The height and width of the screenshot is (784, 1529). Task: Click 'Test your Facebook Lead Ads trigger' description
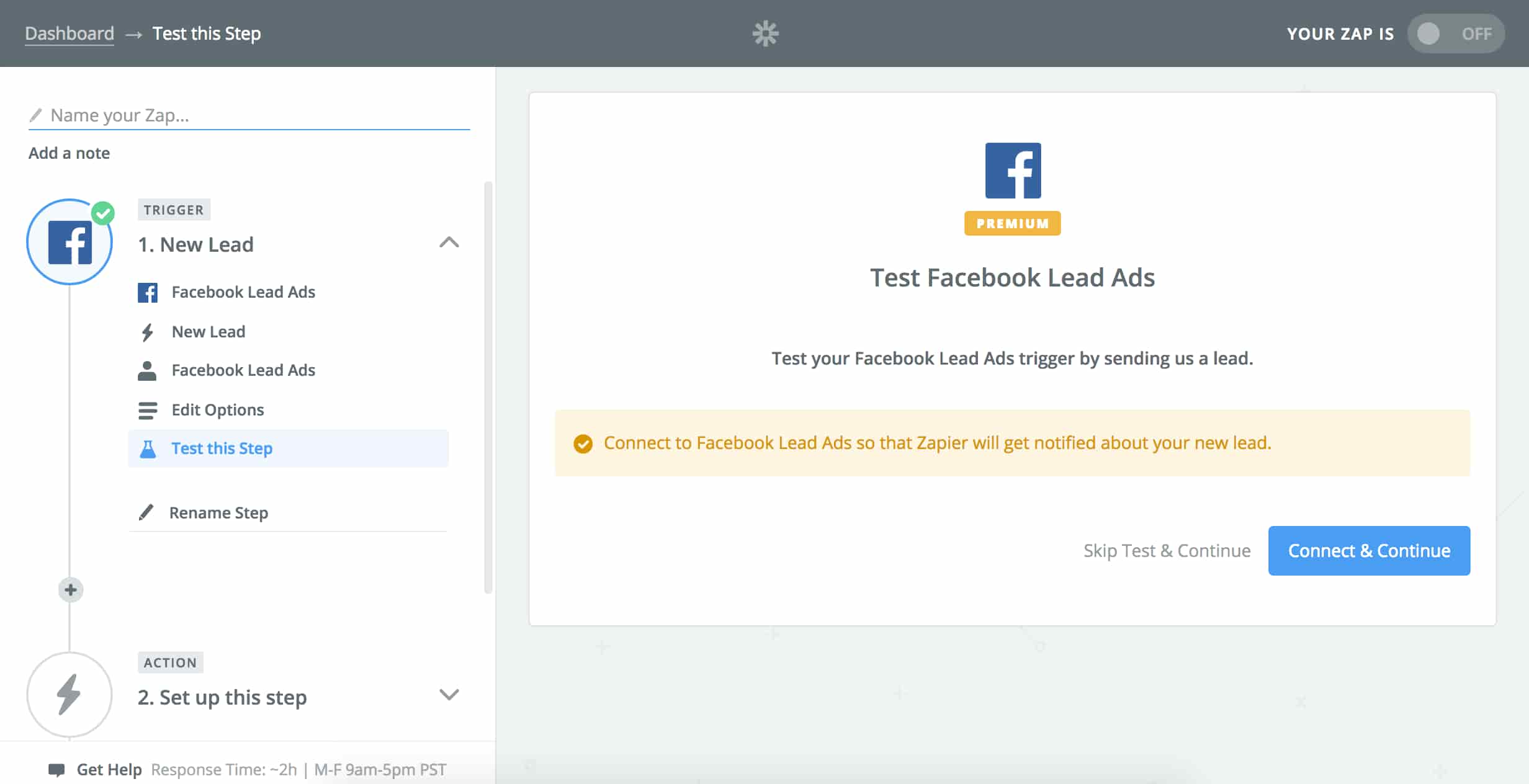coord(1012,359)
